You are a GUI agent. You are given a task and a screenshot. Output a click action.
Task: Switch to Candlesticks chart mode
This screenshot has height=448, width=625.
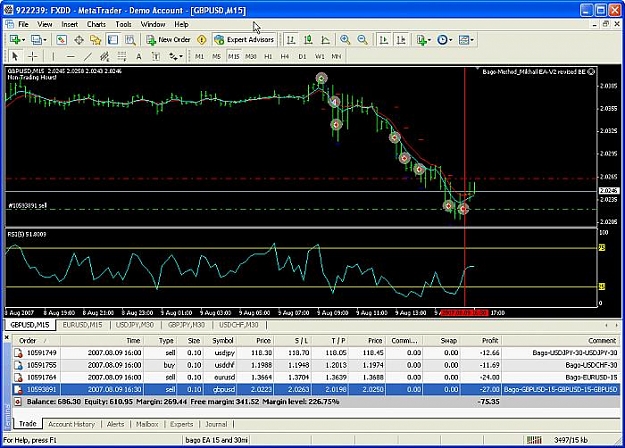pyautogui.click(x=308, y=40)
